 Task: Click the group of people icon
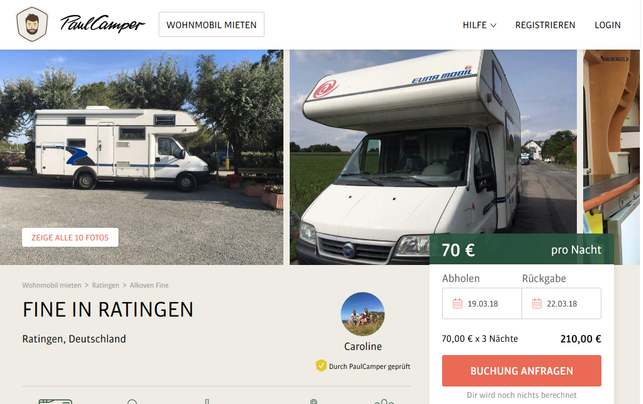(x=384, y=402)
